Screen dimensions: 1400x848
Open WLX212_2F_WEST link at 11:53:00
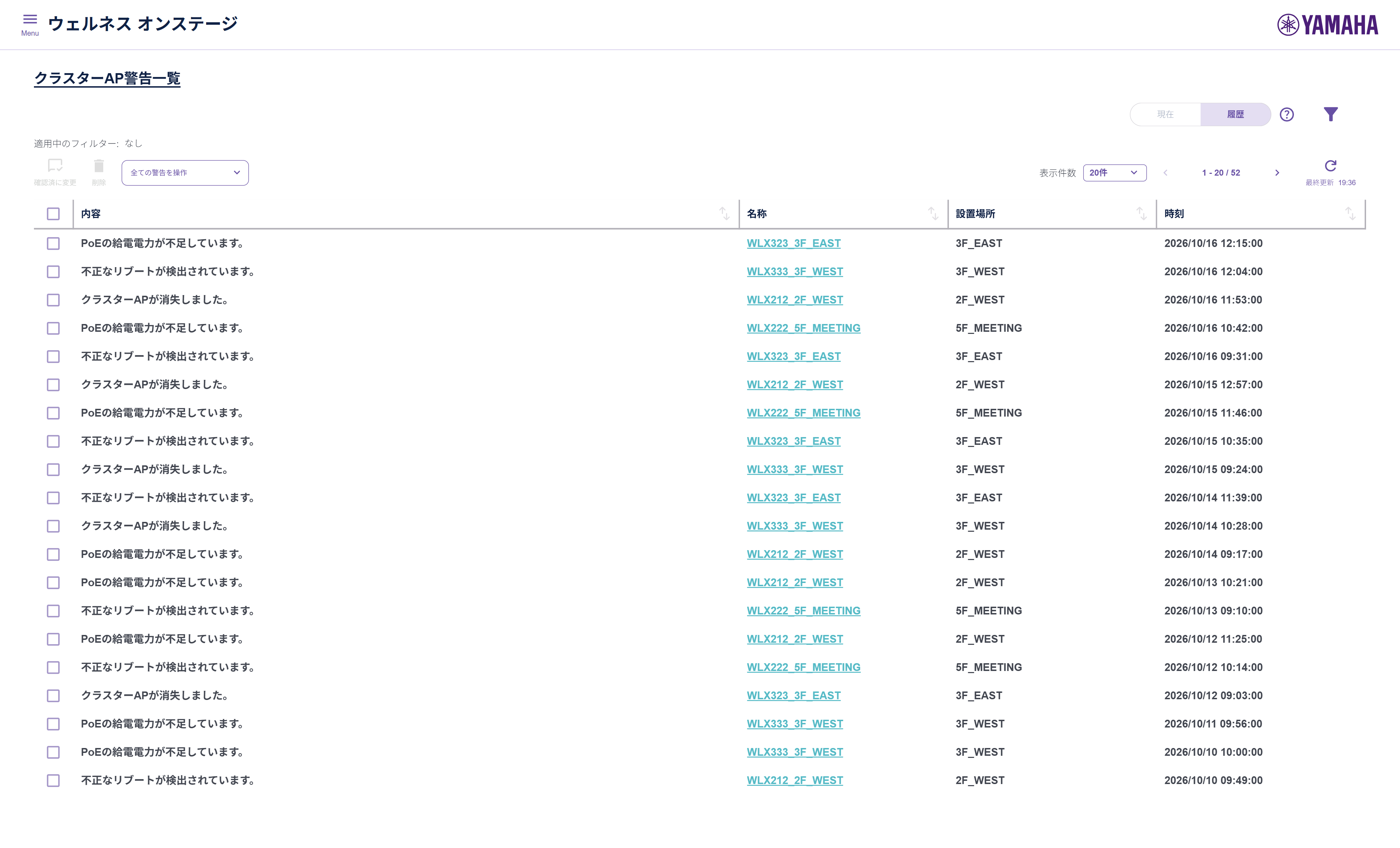pyautogui.click(x=794, y=300)
